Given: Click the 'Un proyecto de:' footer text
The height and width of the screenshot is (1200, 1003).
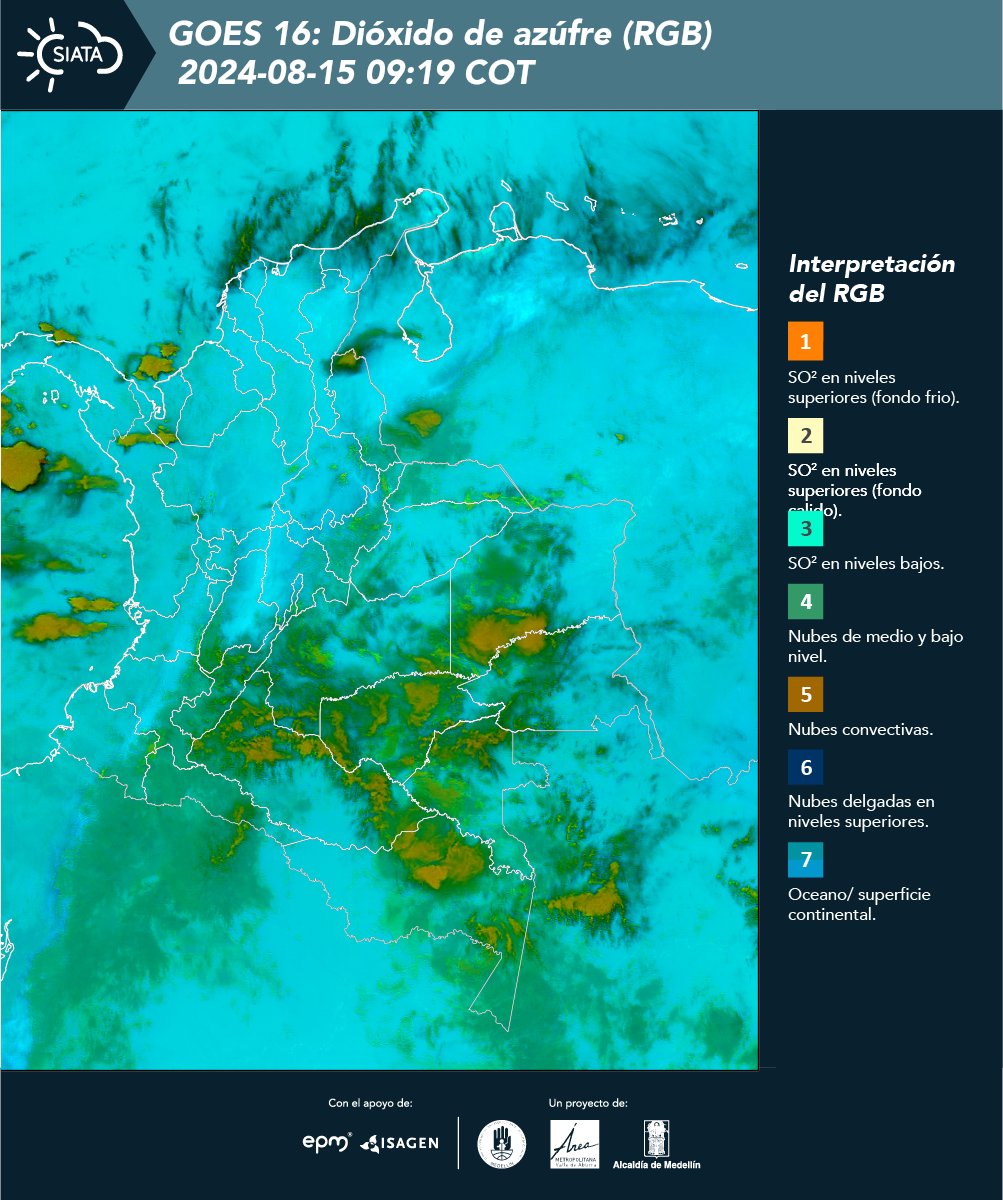Looking at the screenshot, I should (588, 1103).
